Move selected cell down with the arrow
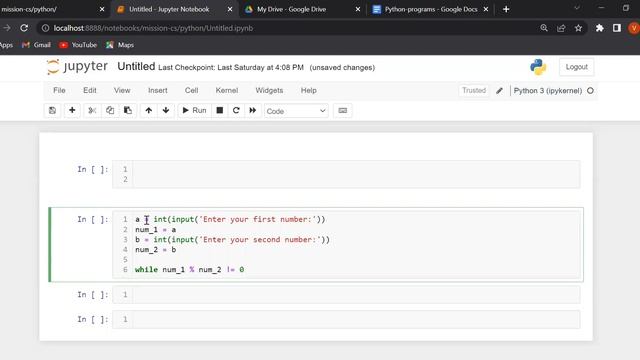Image resolution: width=640 pixels, height=360 pixels. [166, 111]
